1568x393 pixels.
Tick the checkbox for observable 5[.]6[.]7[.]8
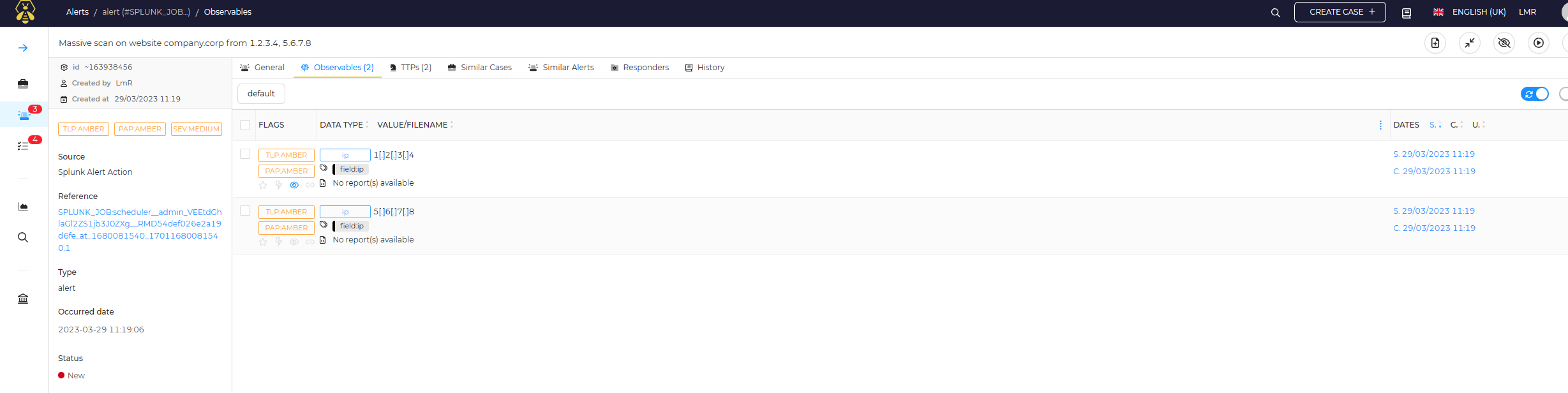[x=245, y=211]
